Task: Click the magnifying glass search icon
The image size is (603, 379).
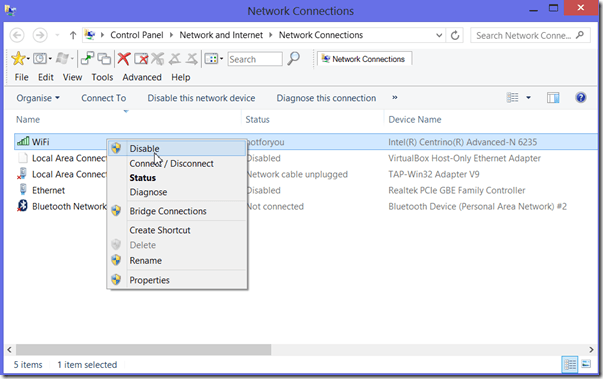Action: click(x=293, y=58)
